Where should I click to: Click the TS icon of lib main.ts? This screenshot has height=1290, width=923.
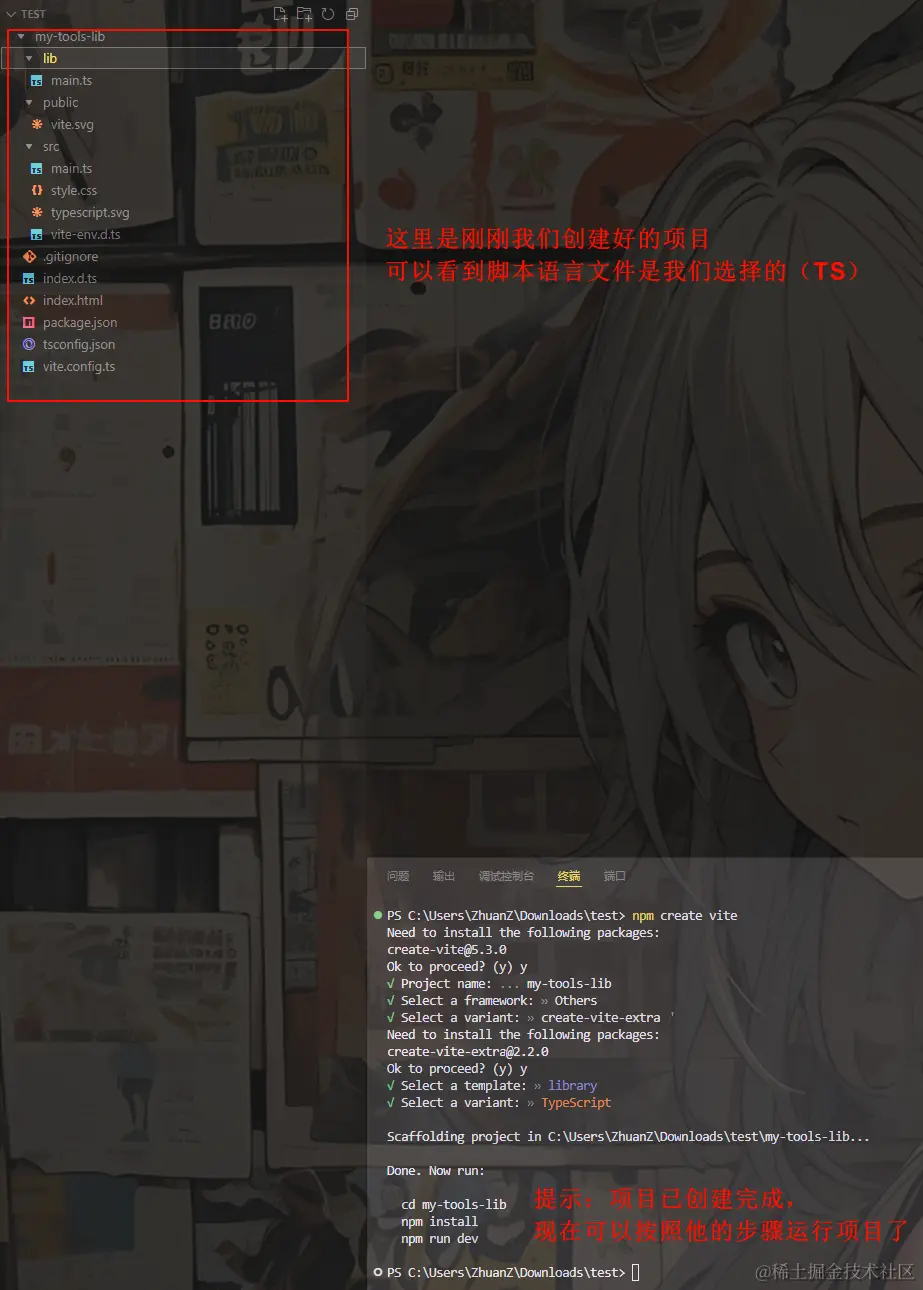coord(37,81)
